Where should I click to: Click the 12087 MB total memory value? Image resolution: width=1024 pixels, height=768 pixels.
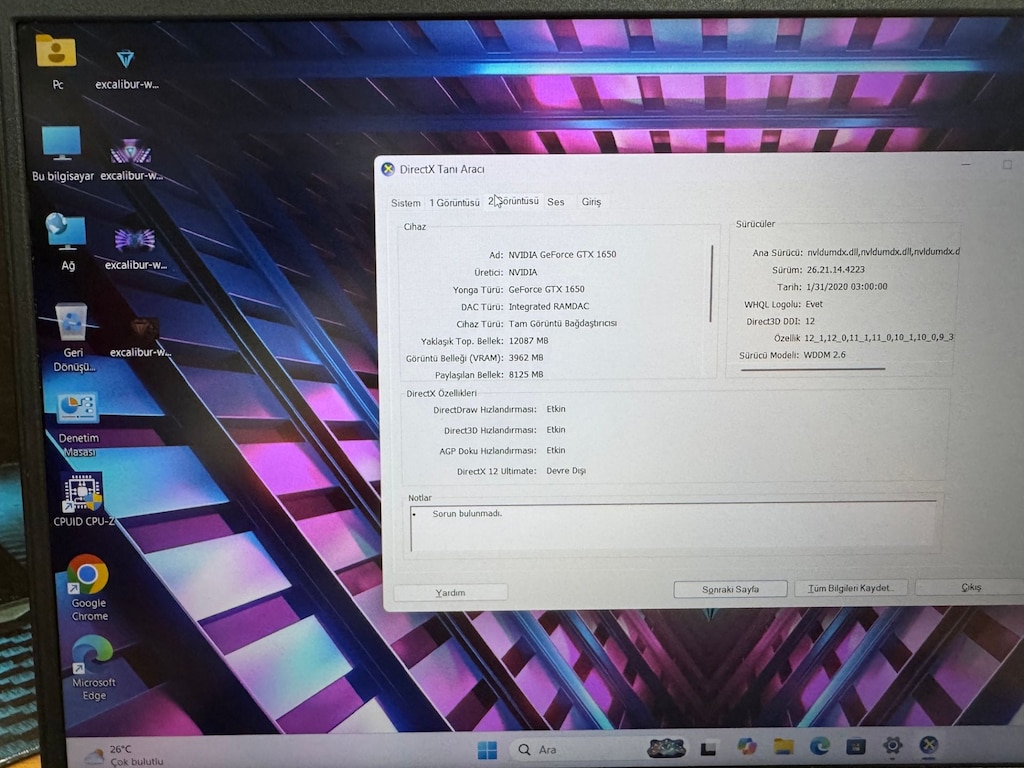pyautogui.click(x=528, y=340)
